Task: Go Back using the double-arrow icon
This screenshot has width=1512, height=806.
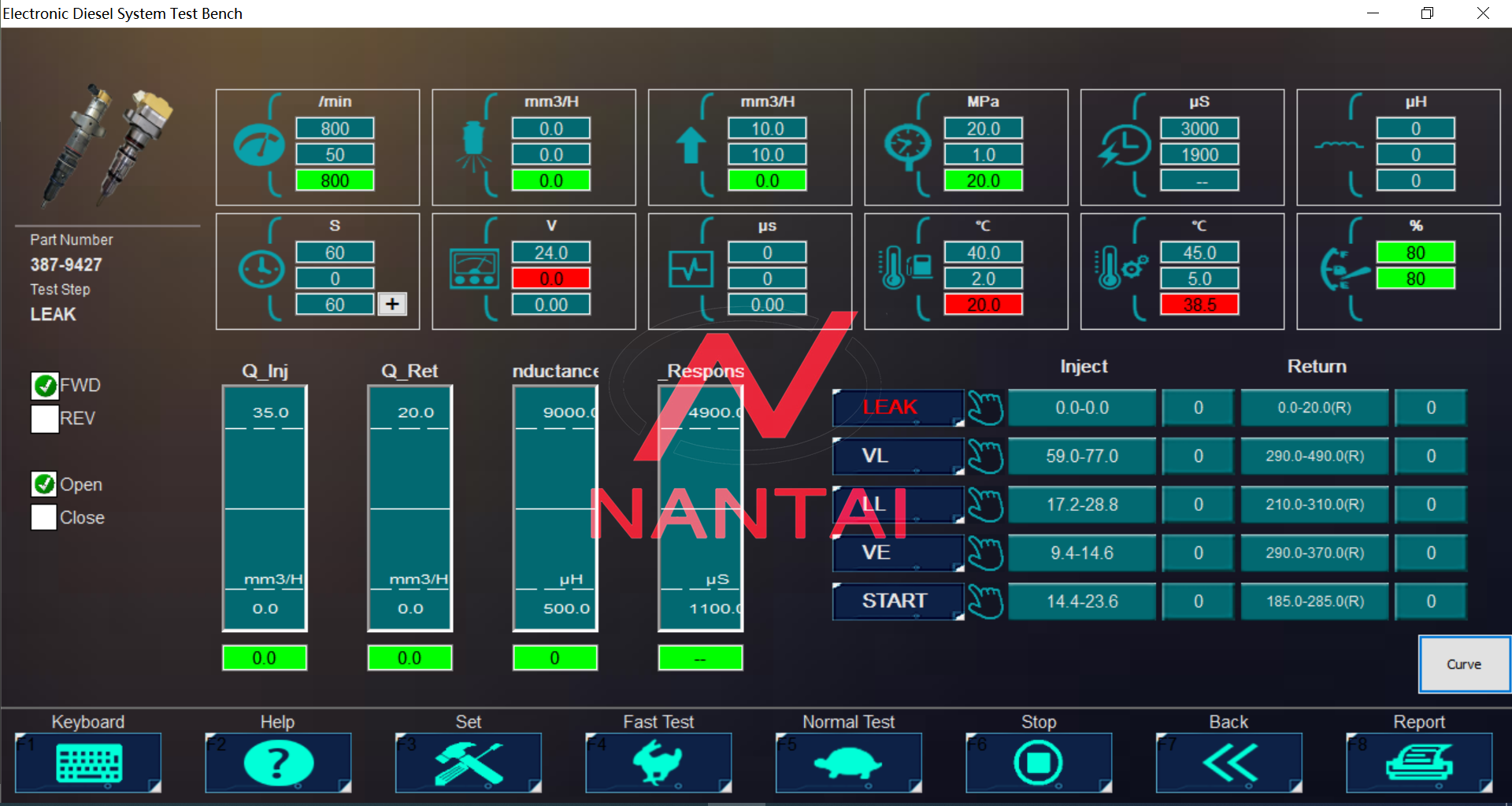Action: (x=1228, y=762)
